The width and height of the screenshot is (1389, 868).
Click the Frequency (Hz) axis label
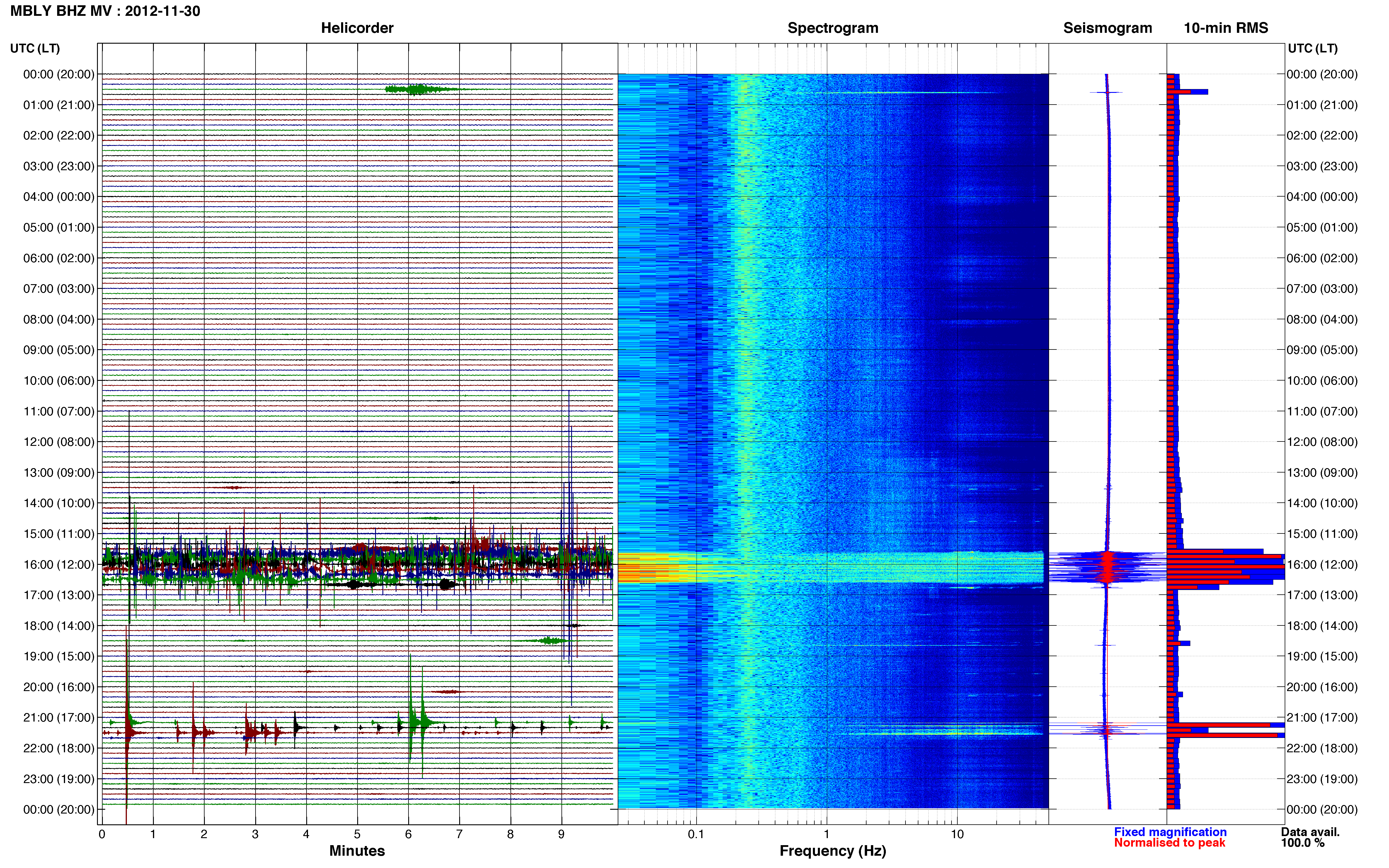833,851
